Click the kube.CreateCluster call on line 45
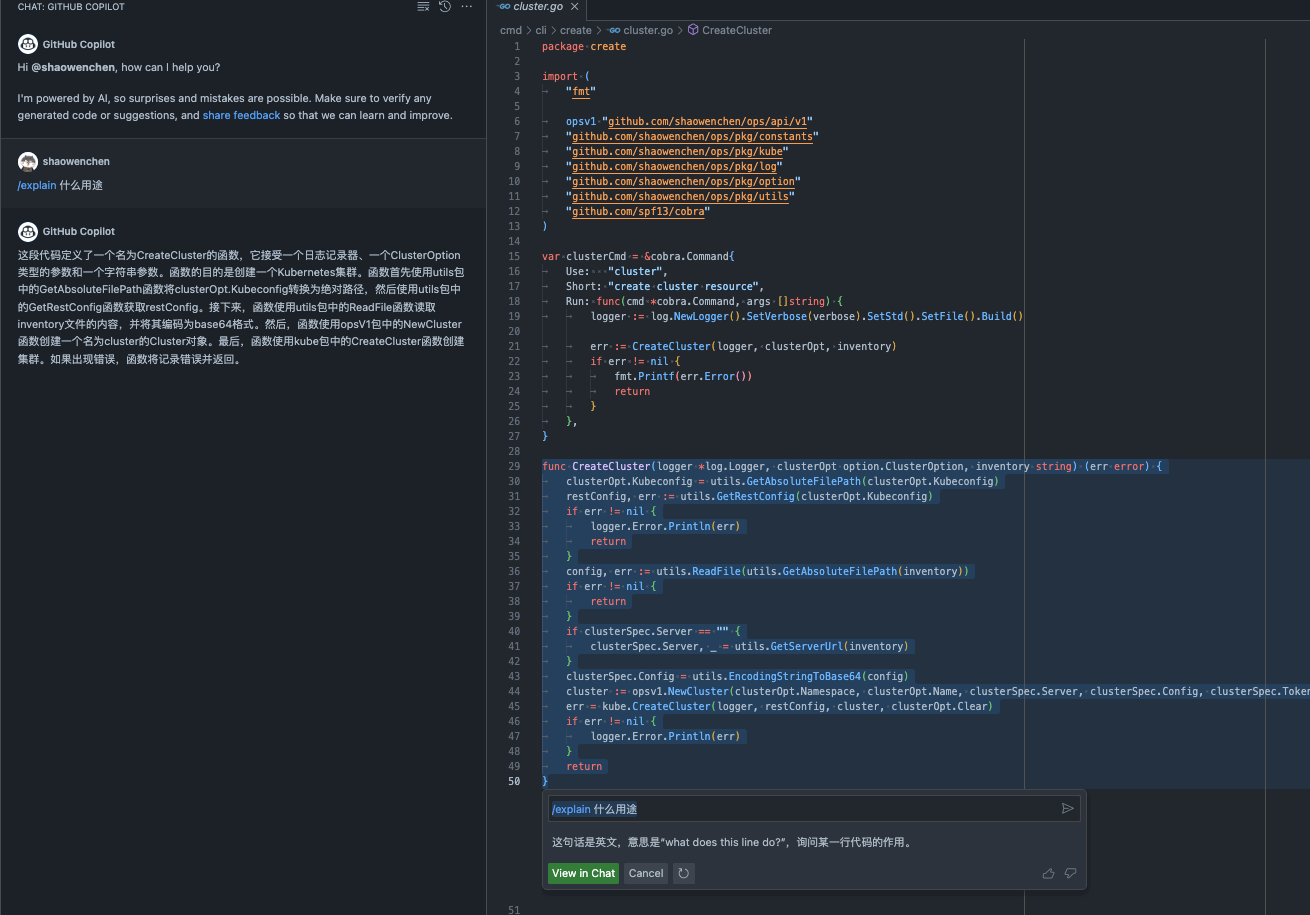 (x=658, y=706)
